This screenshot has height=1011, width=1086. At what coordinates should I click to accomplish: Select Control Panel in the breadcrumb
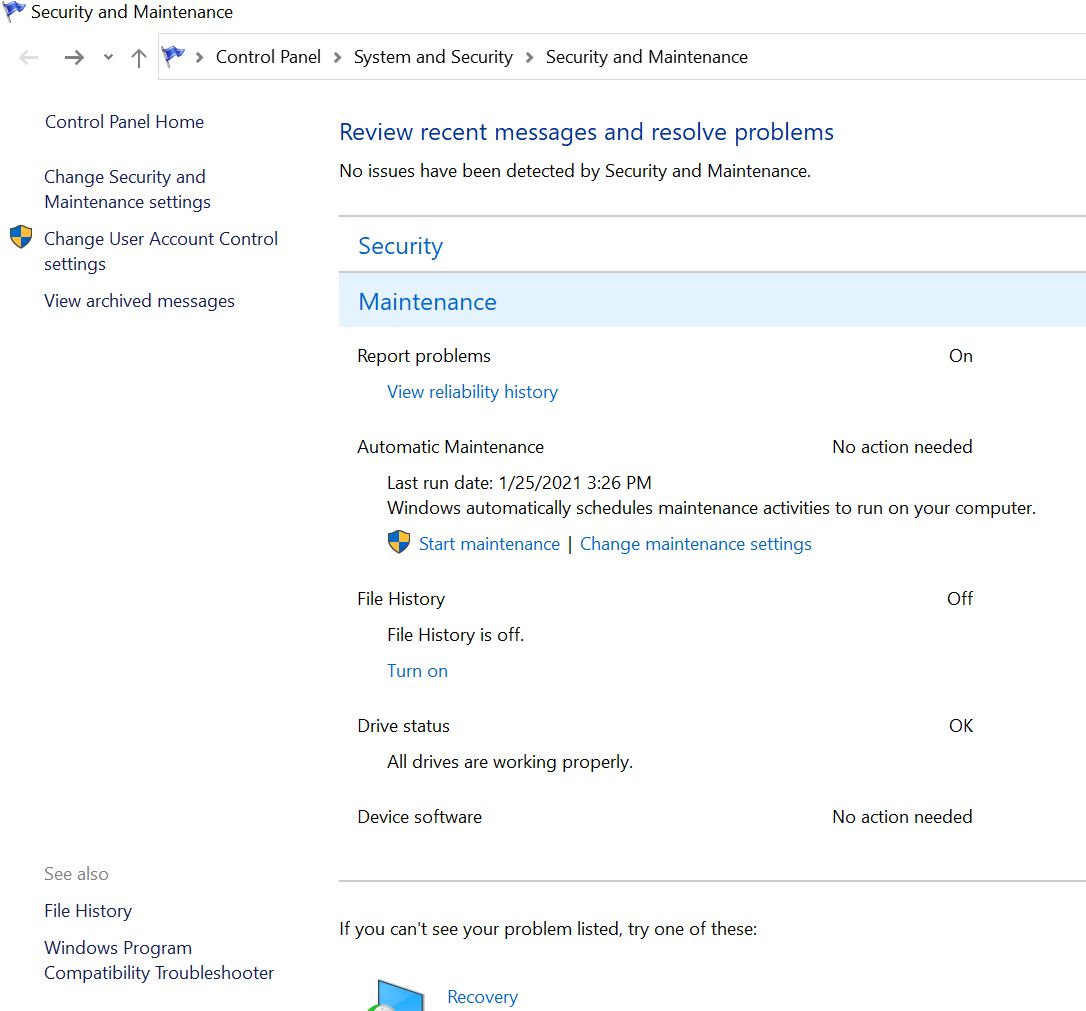(x=268, y=56)
